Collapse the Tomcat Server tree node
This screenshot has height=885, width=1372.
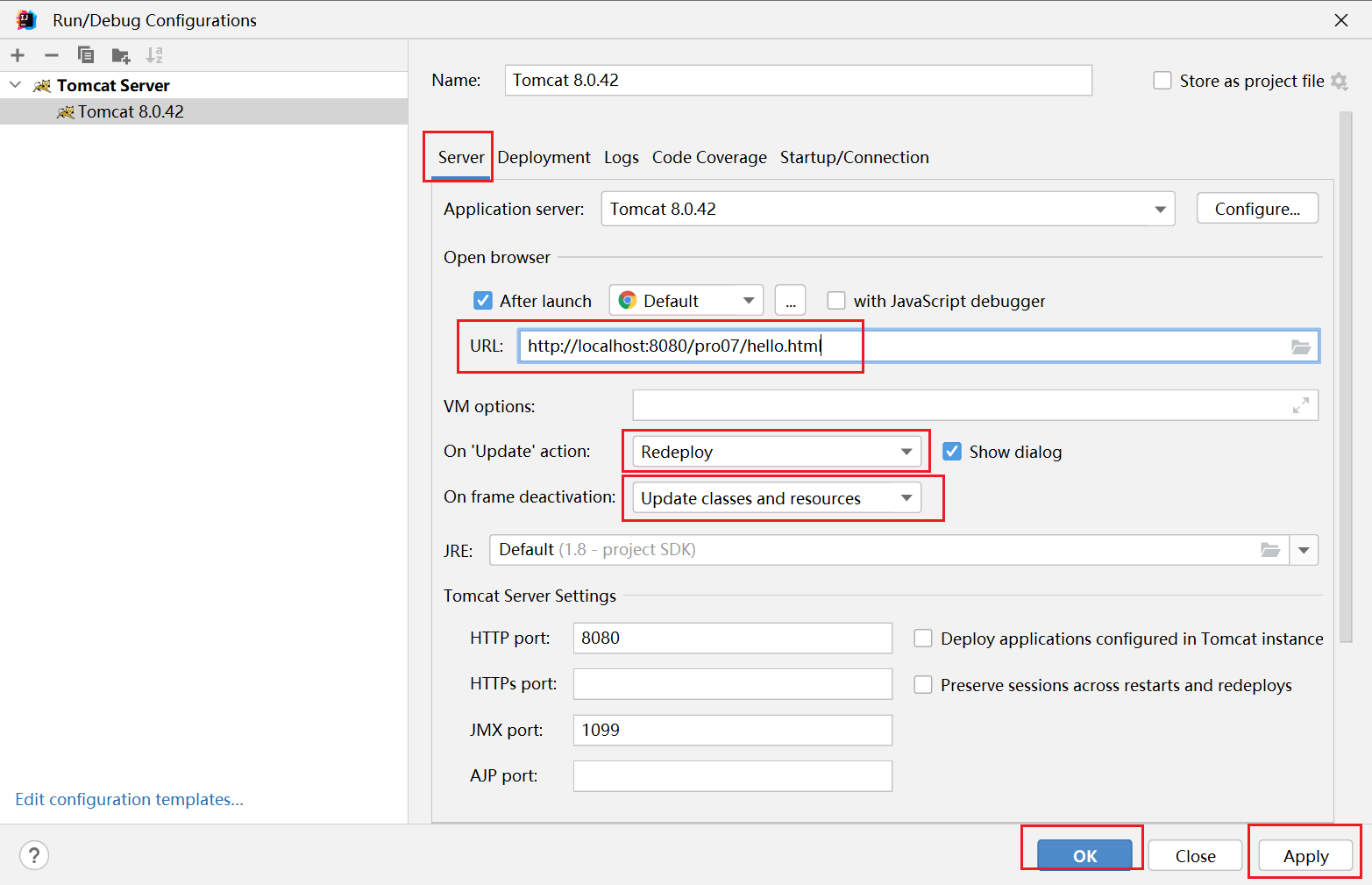[x=15, y=85]
